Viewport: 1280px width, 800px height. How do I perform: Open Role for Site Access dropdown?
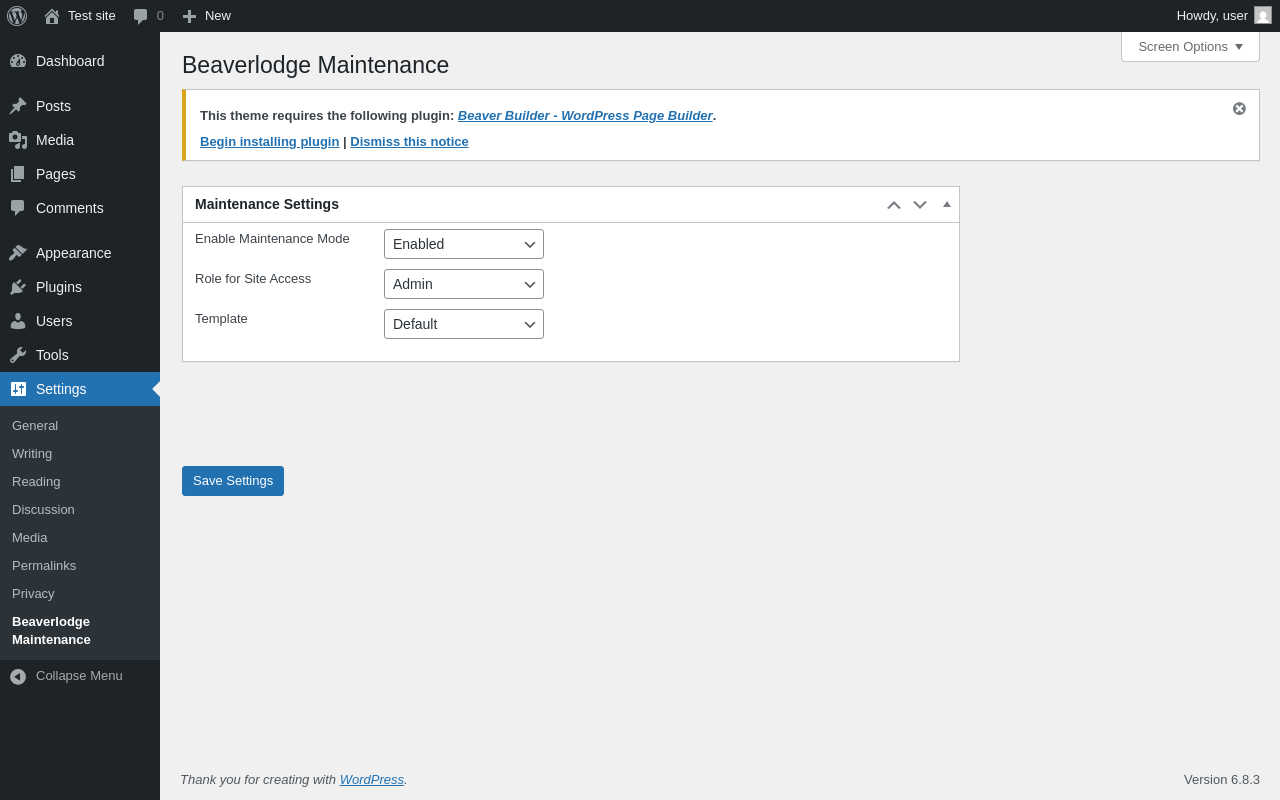(464, 284)
